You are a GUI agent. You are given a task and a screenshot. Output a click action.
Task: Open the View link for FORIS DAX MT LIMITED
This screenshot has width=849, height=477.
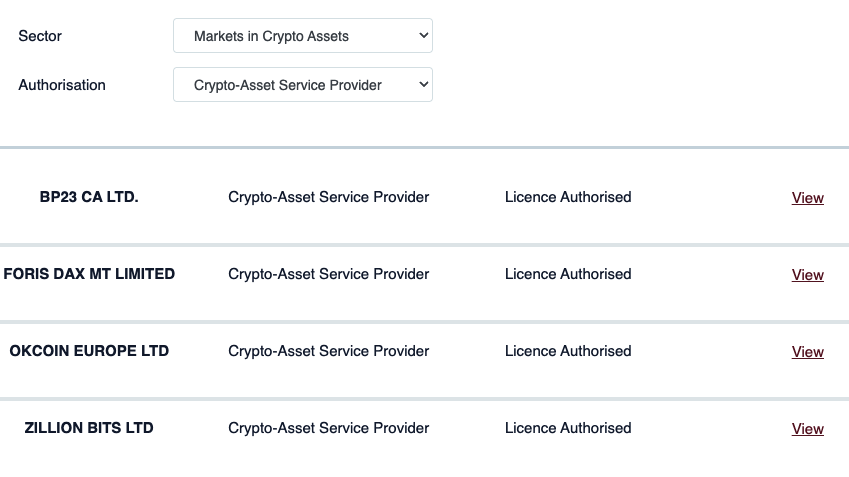point(807,275)
